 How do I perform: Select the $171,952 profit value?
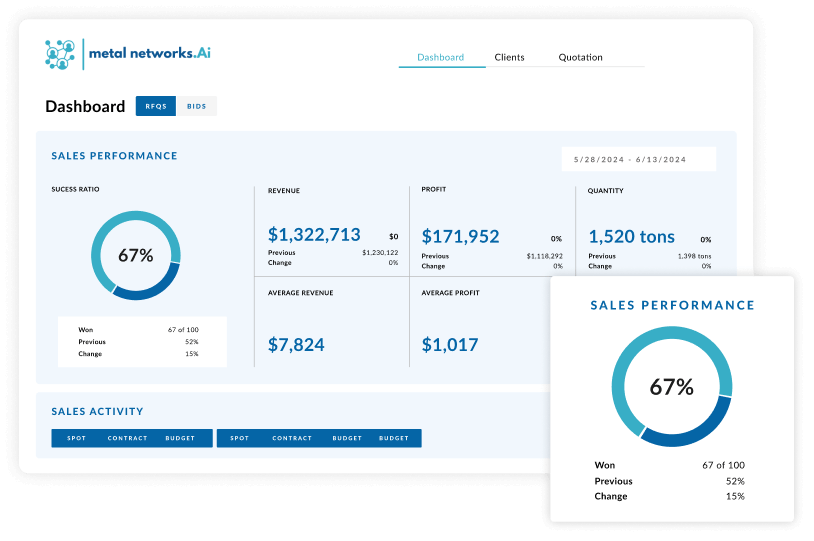click(x=460, y=236)
